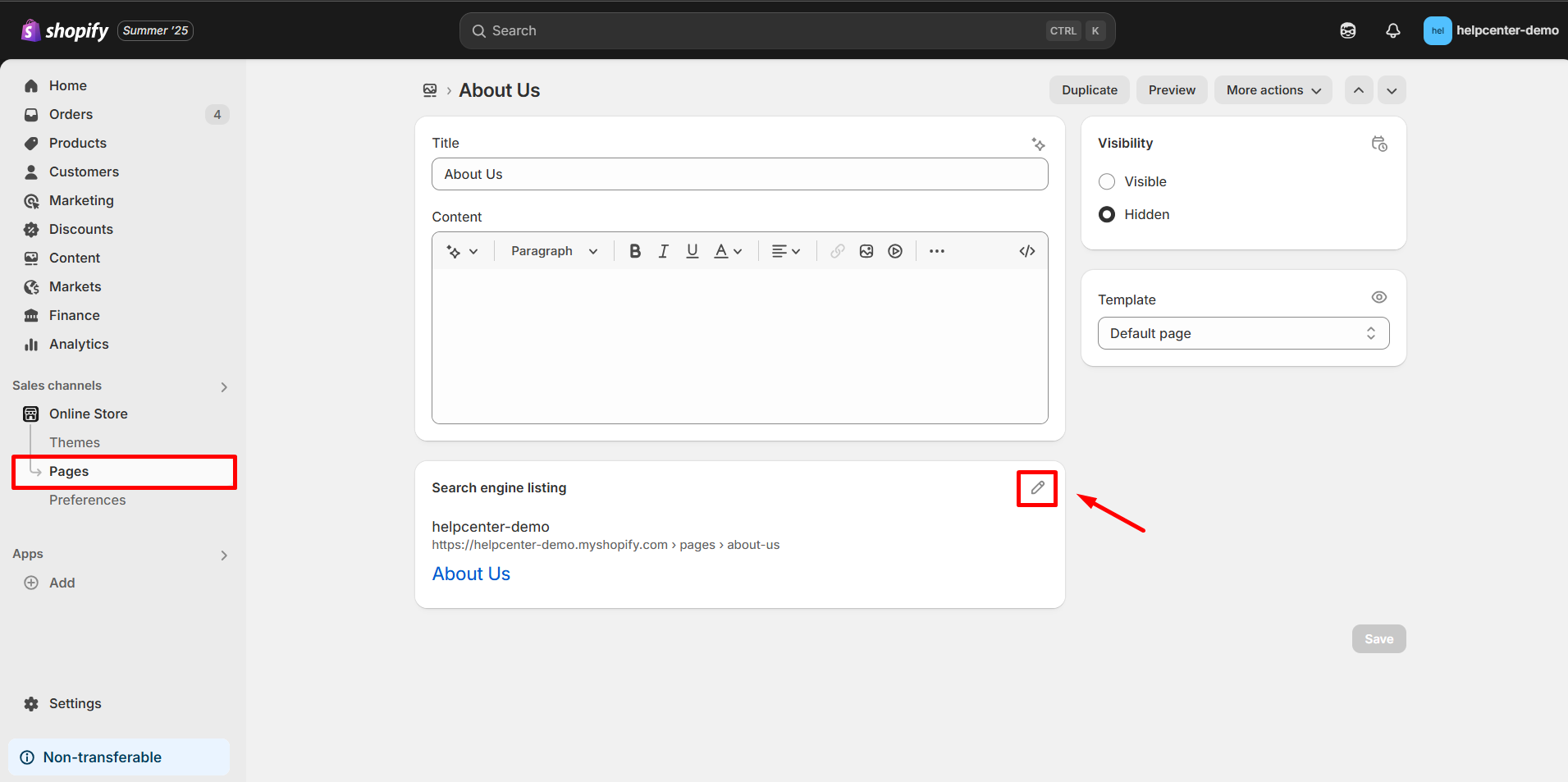Open the notifications bell

(1392, 30)
